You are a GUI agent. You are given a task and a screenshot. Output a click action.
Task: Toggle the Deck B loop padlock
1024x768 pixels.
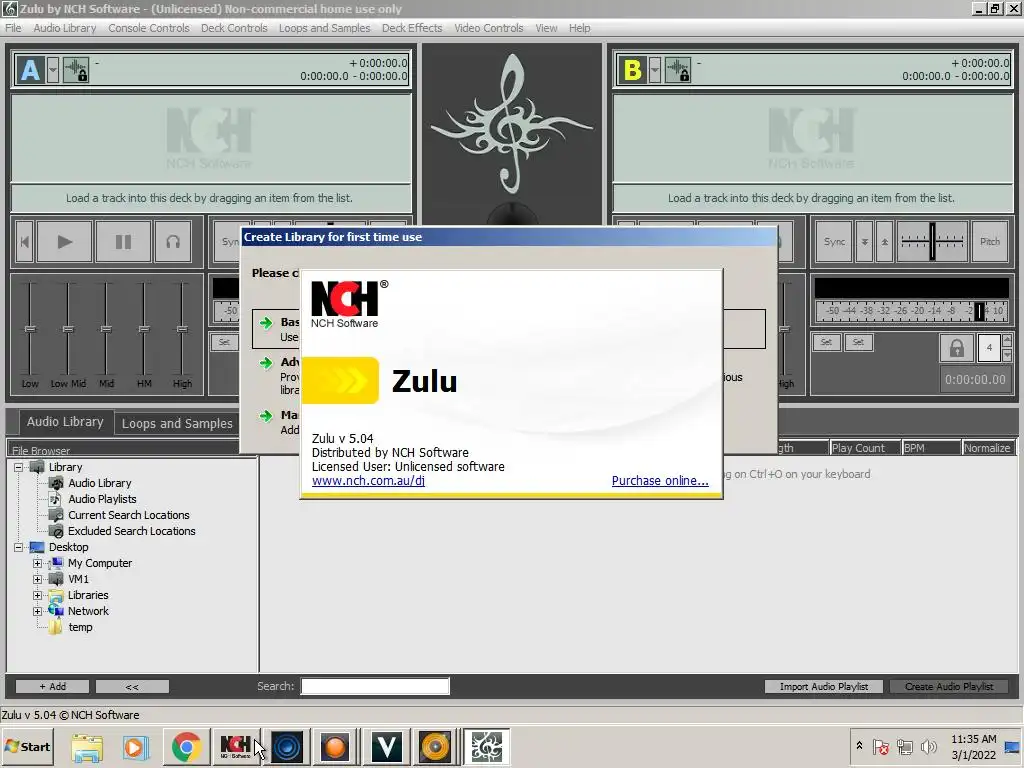956,348
